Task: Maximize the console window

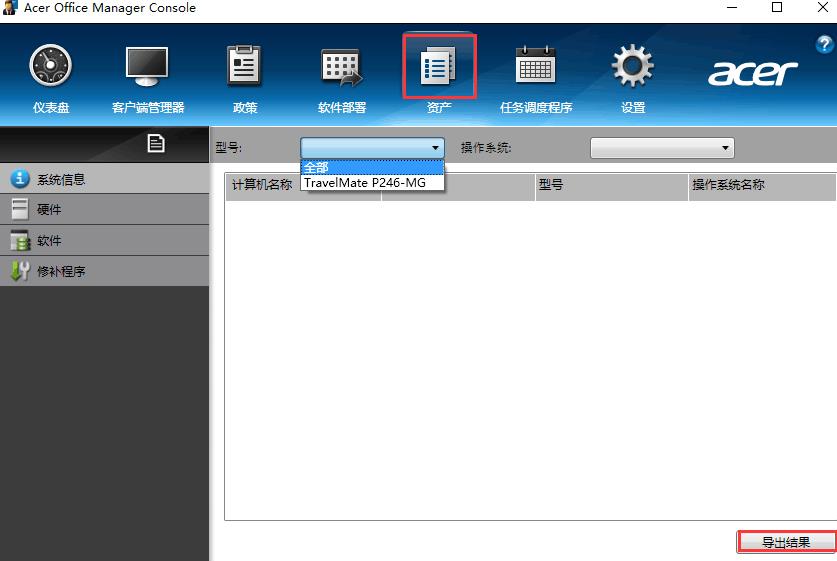Action: (x=777, y=7)
